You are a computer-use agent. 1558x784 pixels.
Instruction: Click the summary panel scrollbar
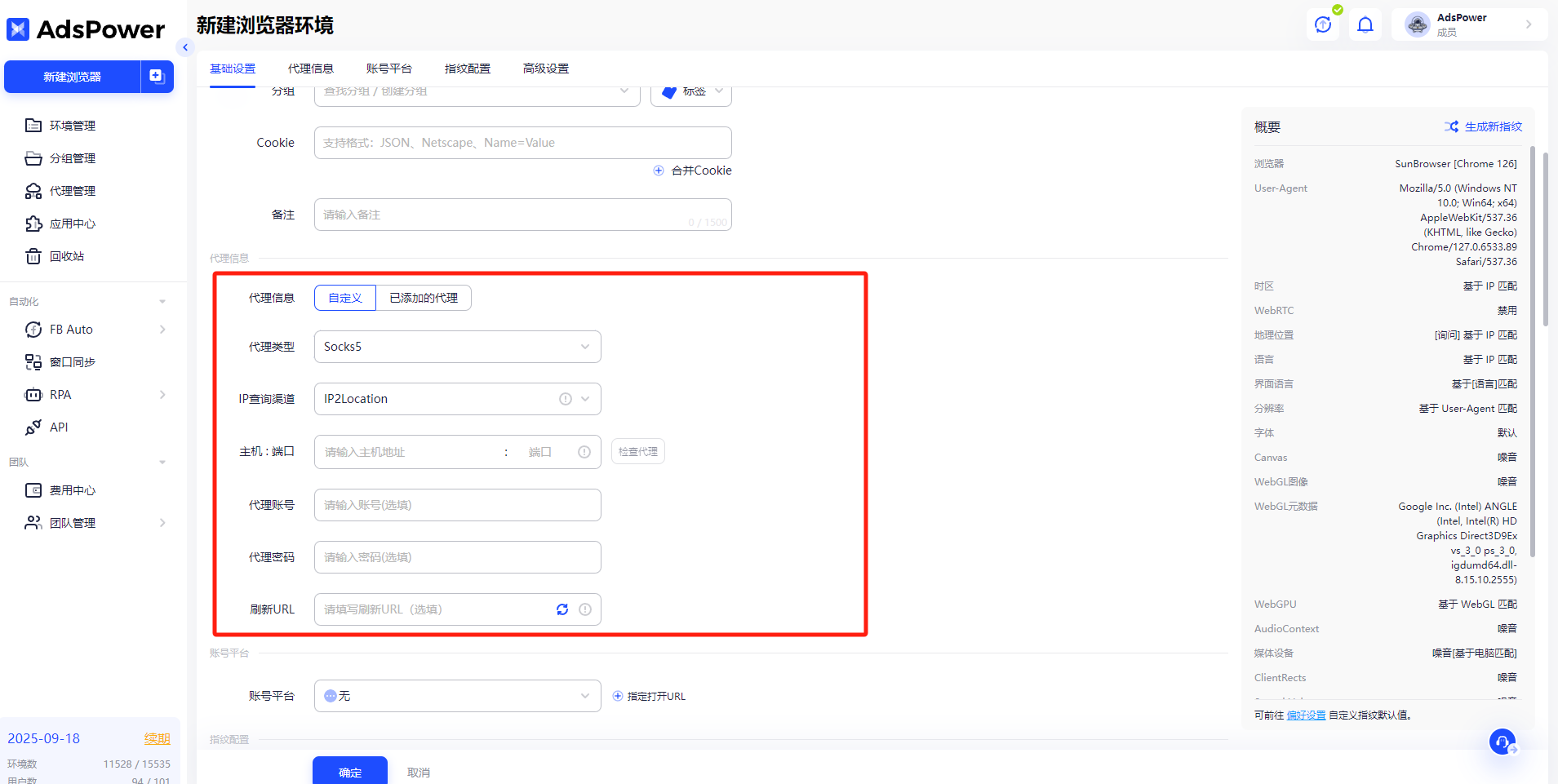(x=1532, y=351)
